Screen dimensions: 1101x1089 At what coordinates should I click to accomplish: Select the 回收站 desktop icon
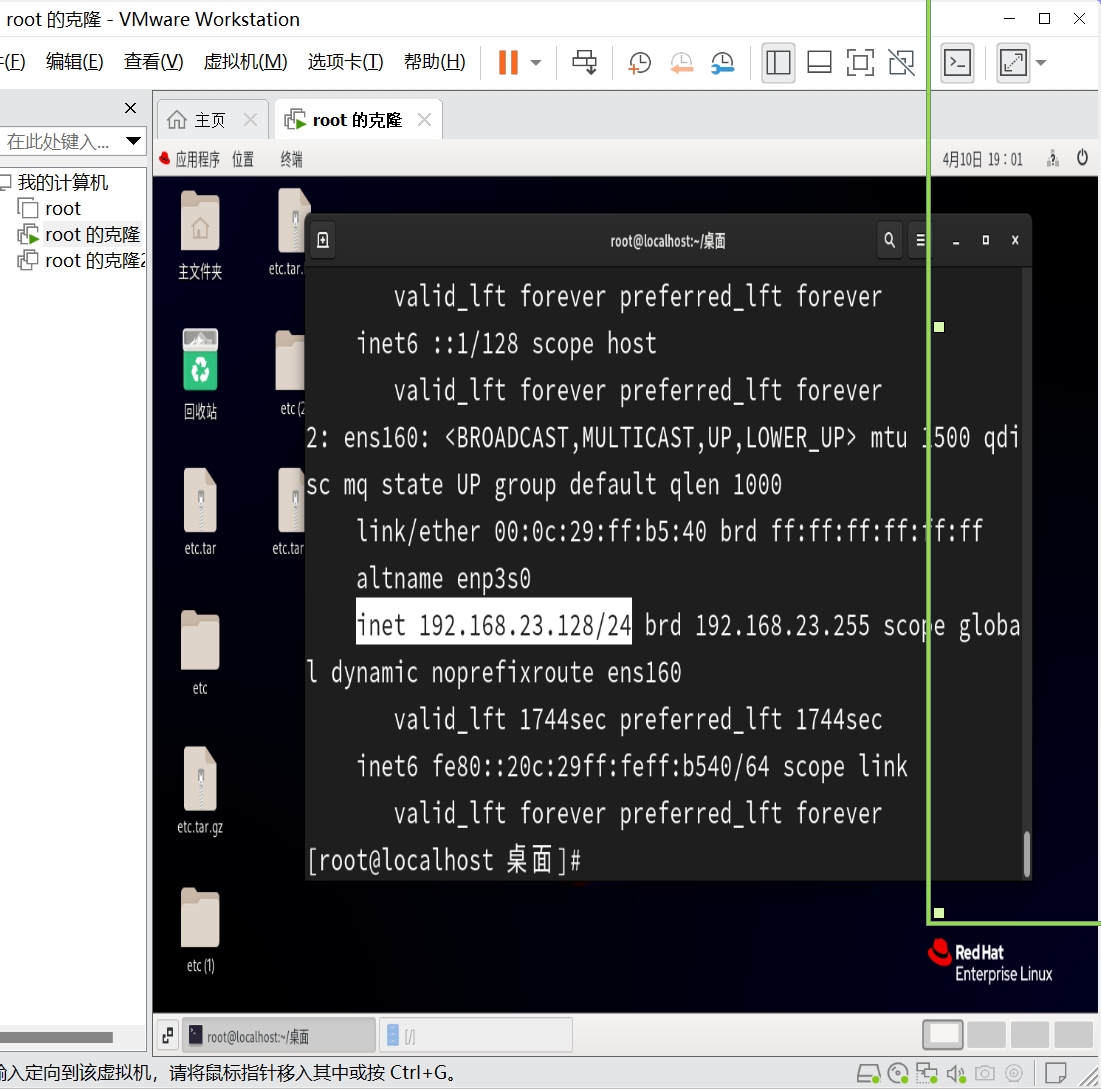200,375
